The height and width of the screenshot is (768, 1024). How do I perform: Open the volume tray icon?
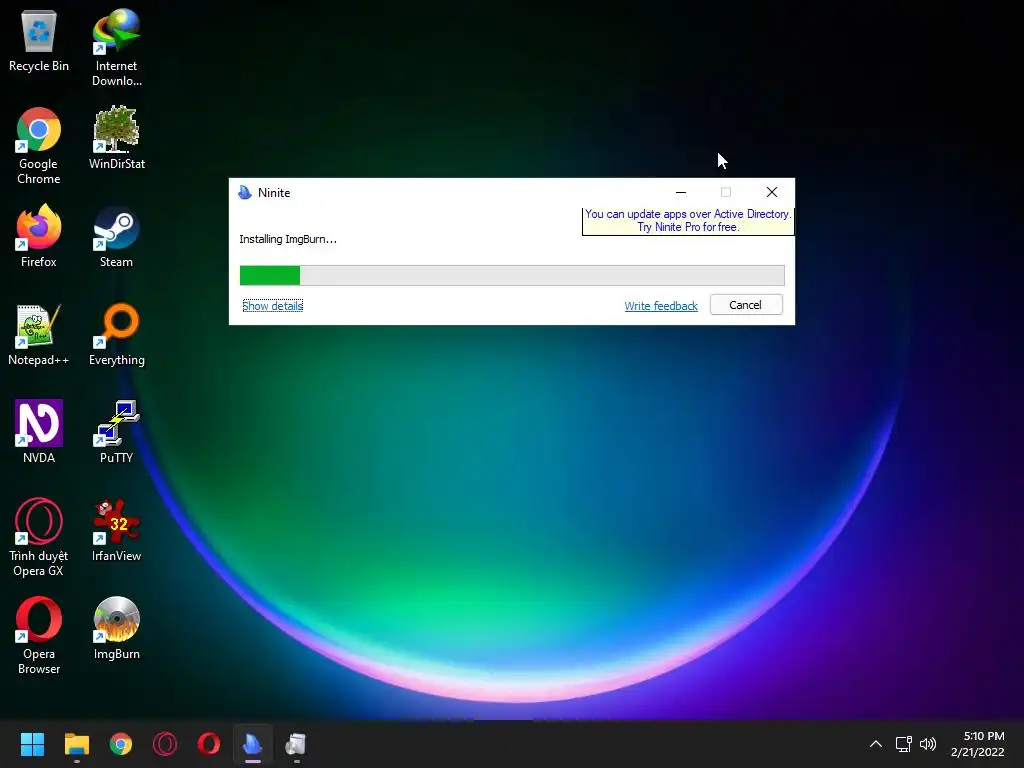click(x=928, y=744)
